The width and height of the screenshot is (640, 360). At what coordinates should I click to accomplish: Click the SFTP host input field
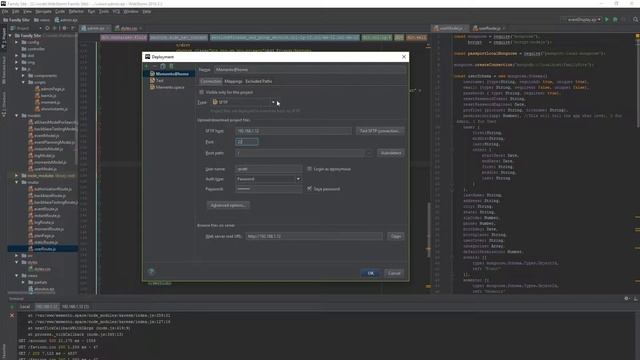tap(293, 131)
